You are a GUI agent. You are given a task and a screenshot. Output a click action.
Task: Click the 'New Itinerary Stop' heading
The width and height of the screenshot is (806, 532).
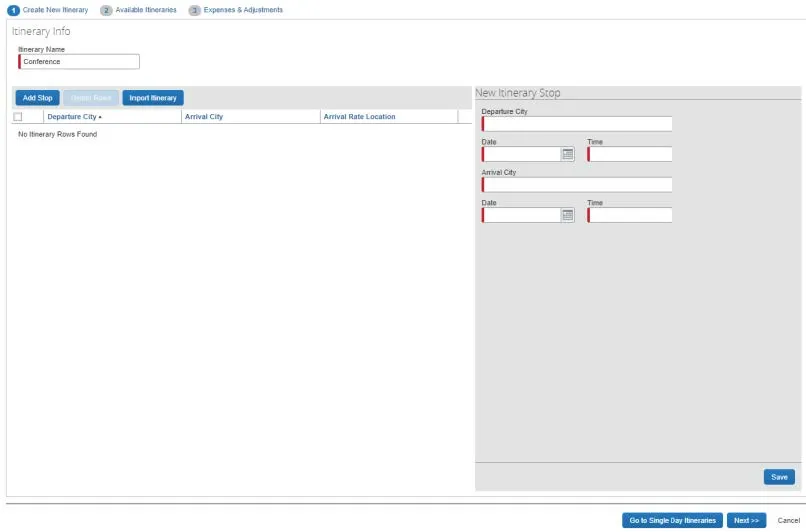click(x=518, y=93)
